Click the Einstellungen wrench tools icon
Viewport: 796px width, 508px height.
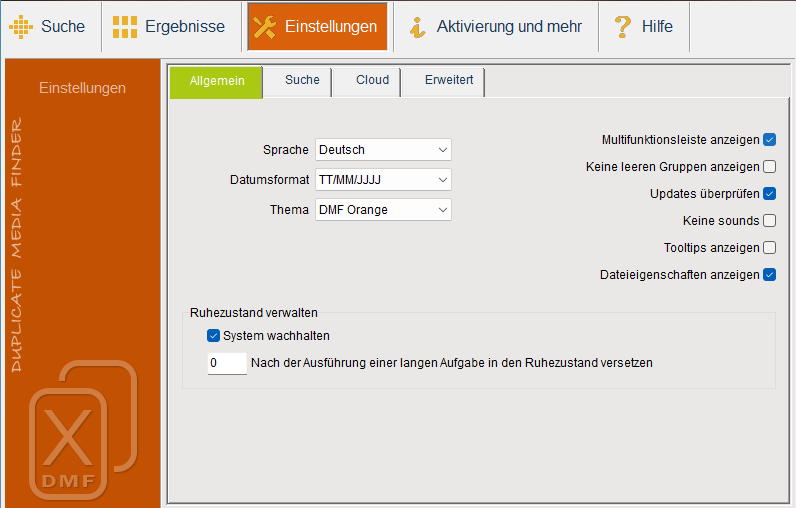click(x=265, y=27)
